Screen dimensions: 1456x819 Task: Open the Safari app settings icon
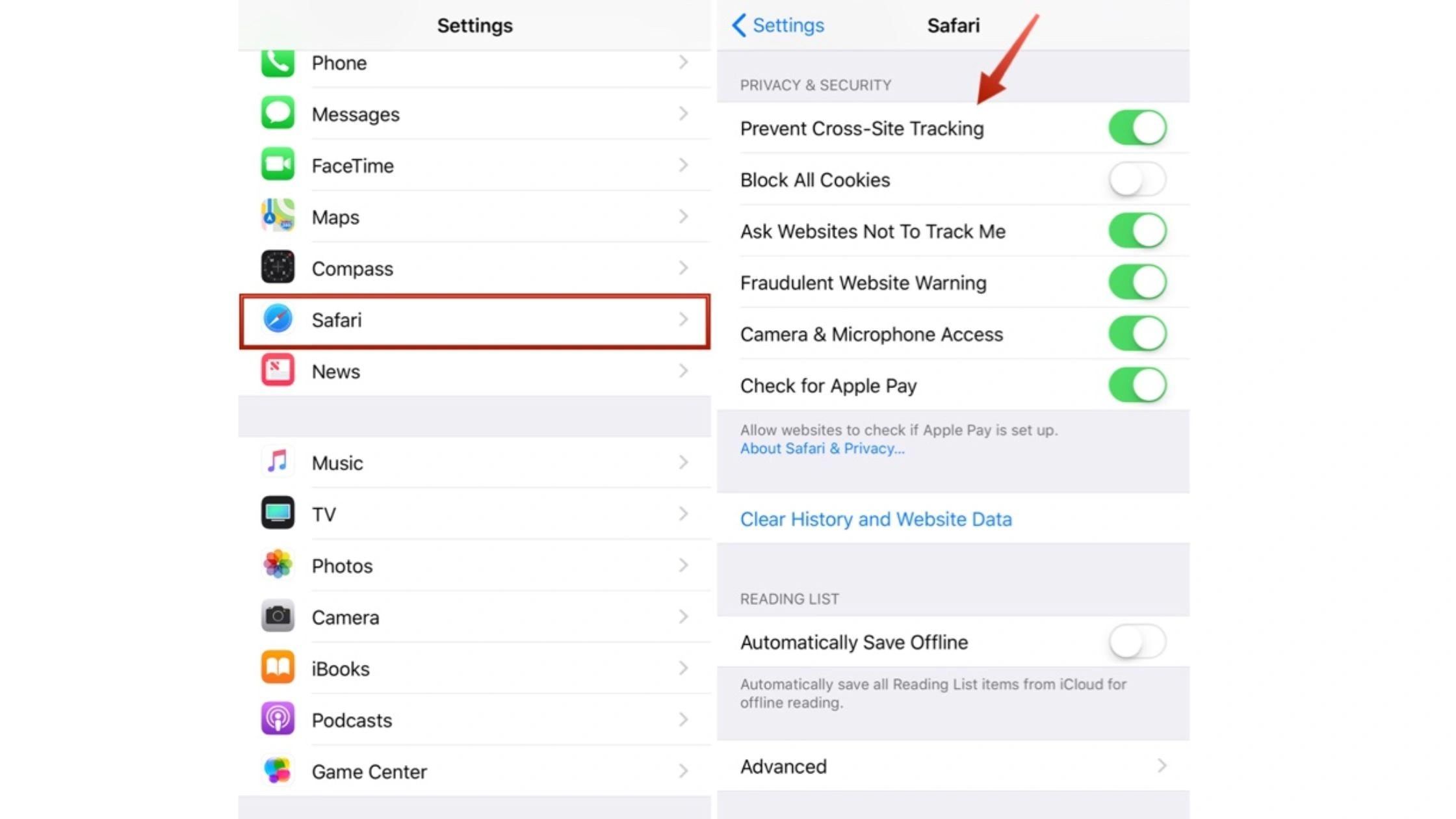pos(278,320)
